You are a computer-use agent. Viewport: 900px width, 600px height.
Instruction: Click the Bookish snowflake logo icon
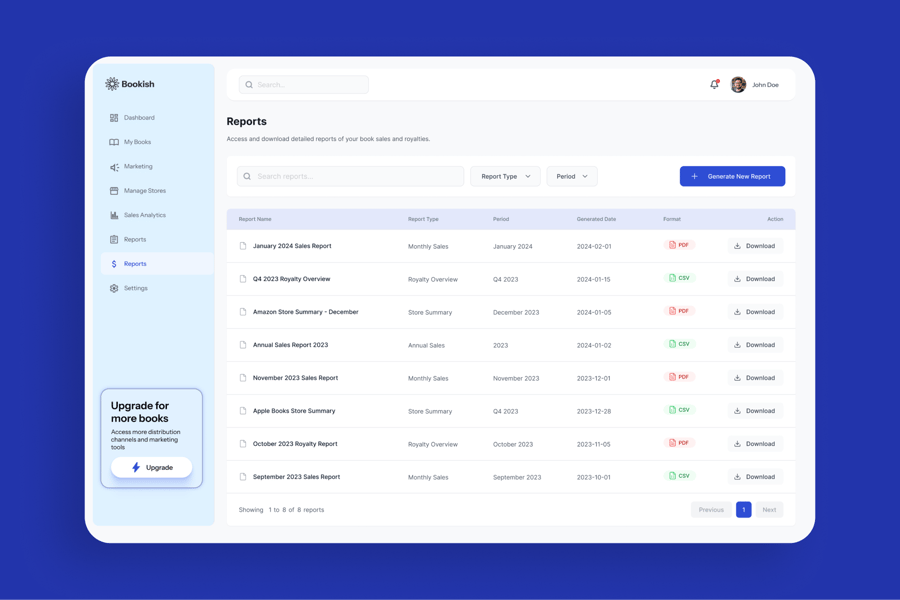[112, 84]
